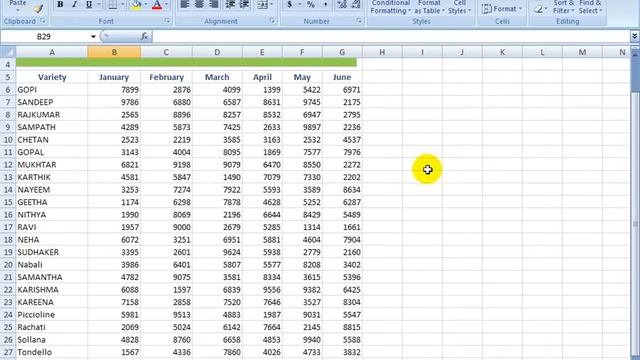Center the text horizontally
640x360 pixels.
point(199,4)
